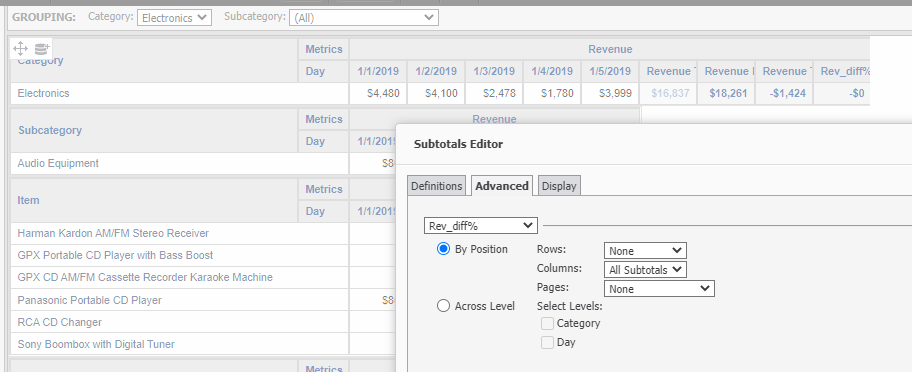Select the Across Level radio button
The image size is (912, 372).
[443, 306]
